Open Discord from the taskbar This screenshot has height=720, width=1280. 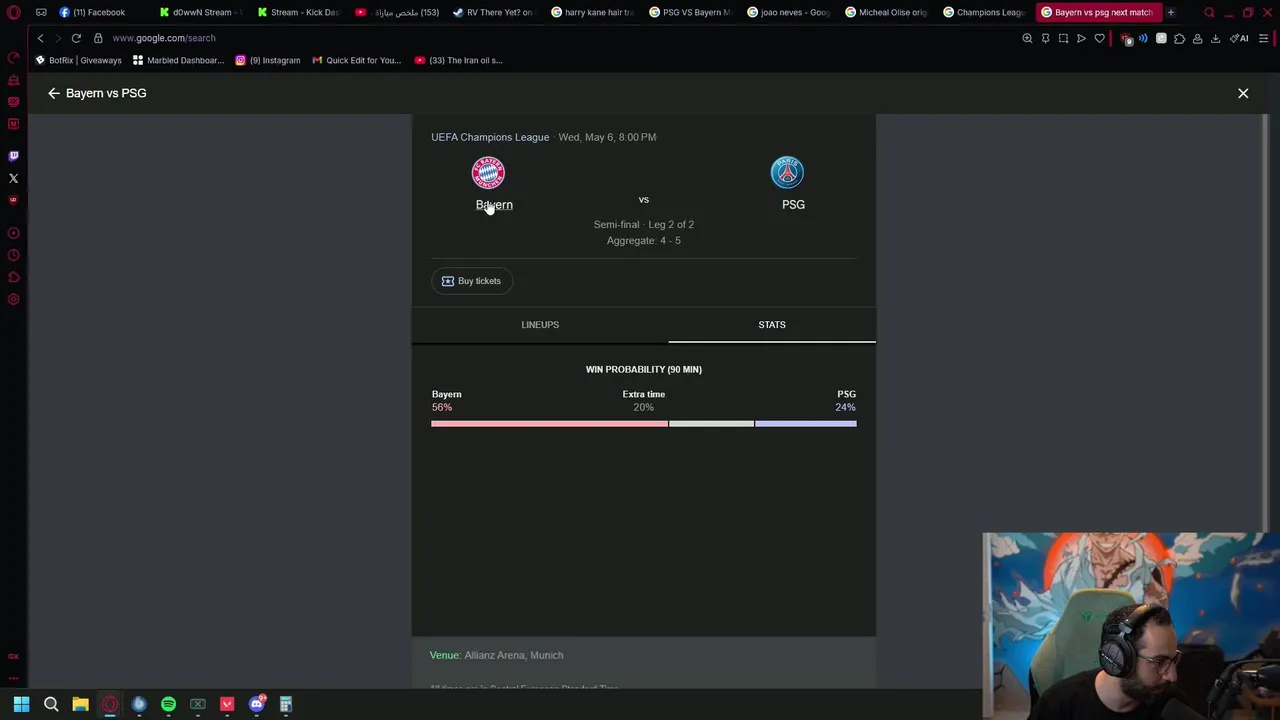[x=257, y=704]
